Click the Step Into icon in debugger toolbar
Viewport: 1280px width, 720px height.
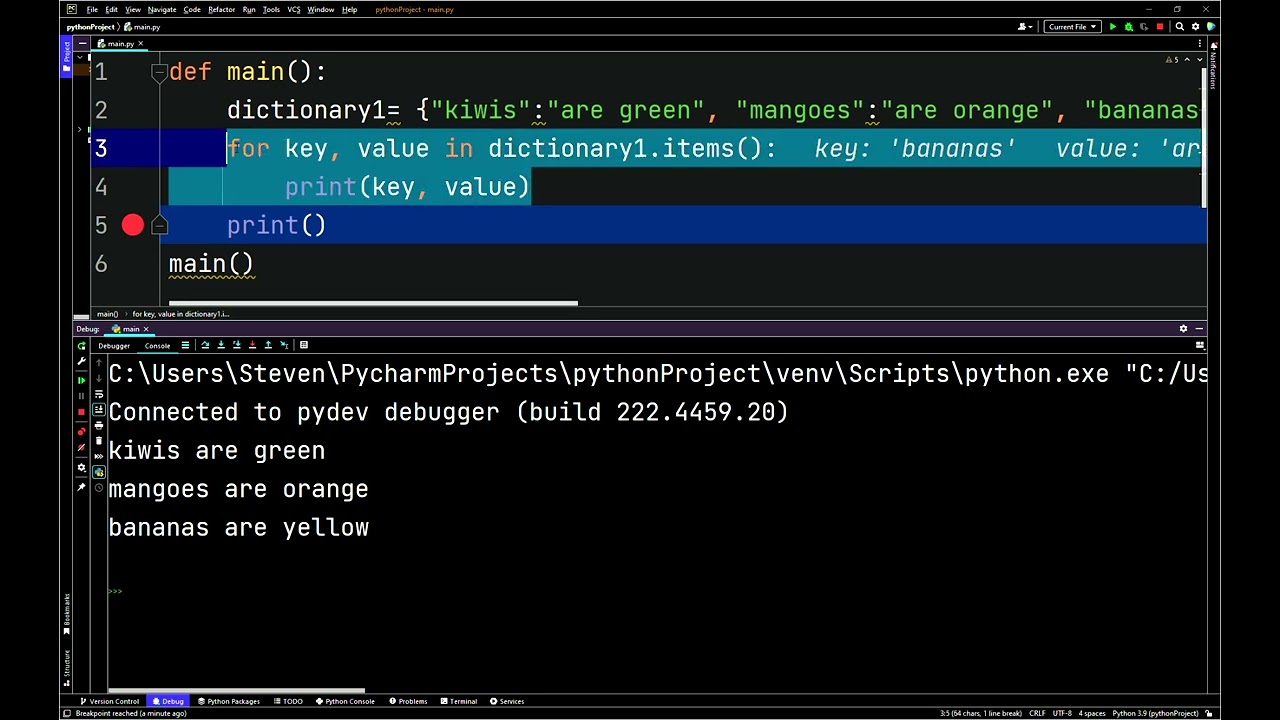[221, 345]
